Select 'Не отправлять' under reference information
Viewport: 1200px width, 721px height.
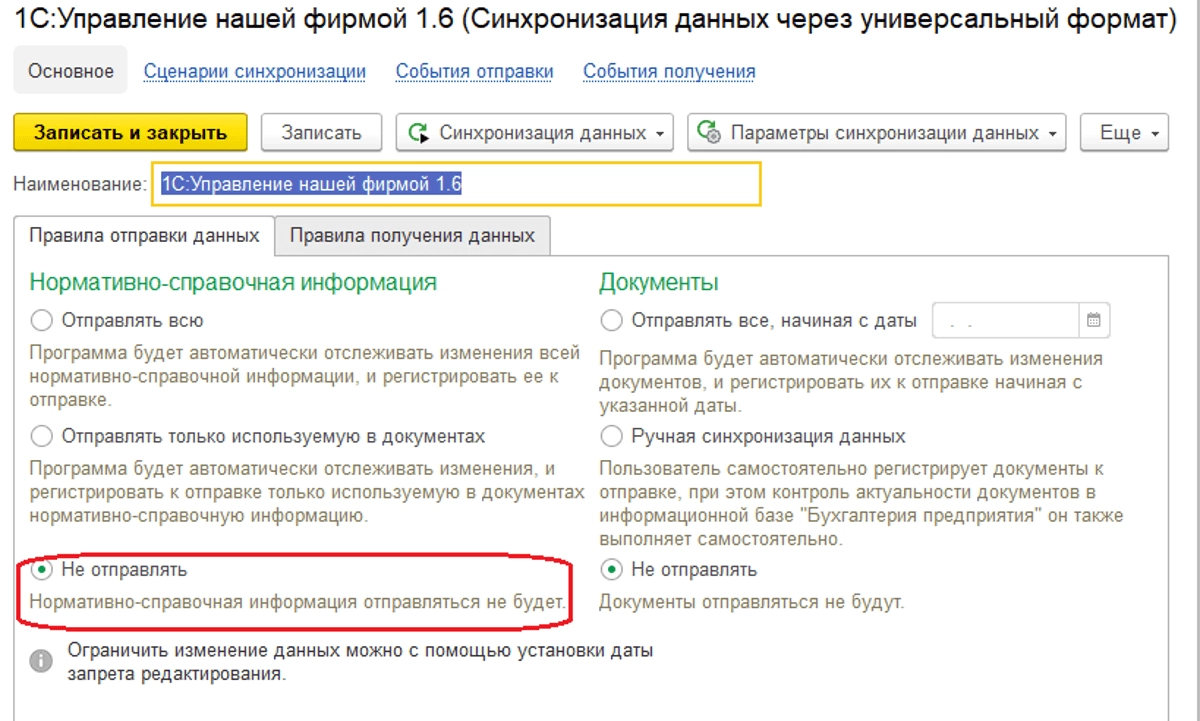[x=41, y=570]
